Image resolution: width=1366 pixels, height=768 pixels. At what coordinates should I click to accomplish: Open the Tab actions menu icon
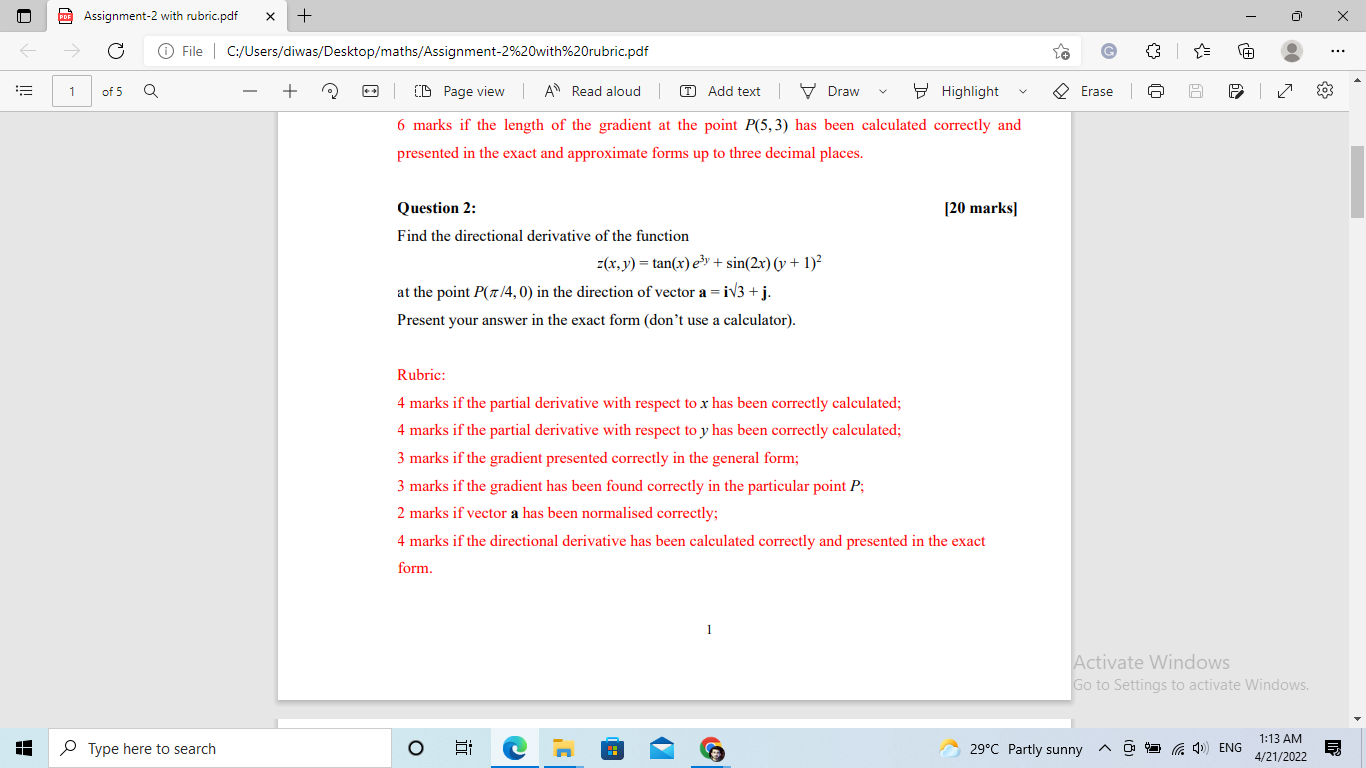(25, 16)
